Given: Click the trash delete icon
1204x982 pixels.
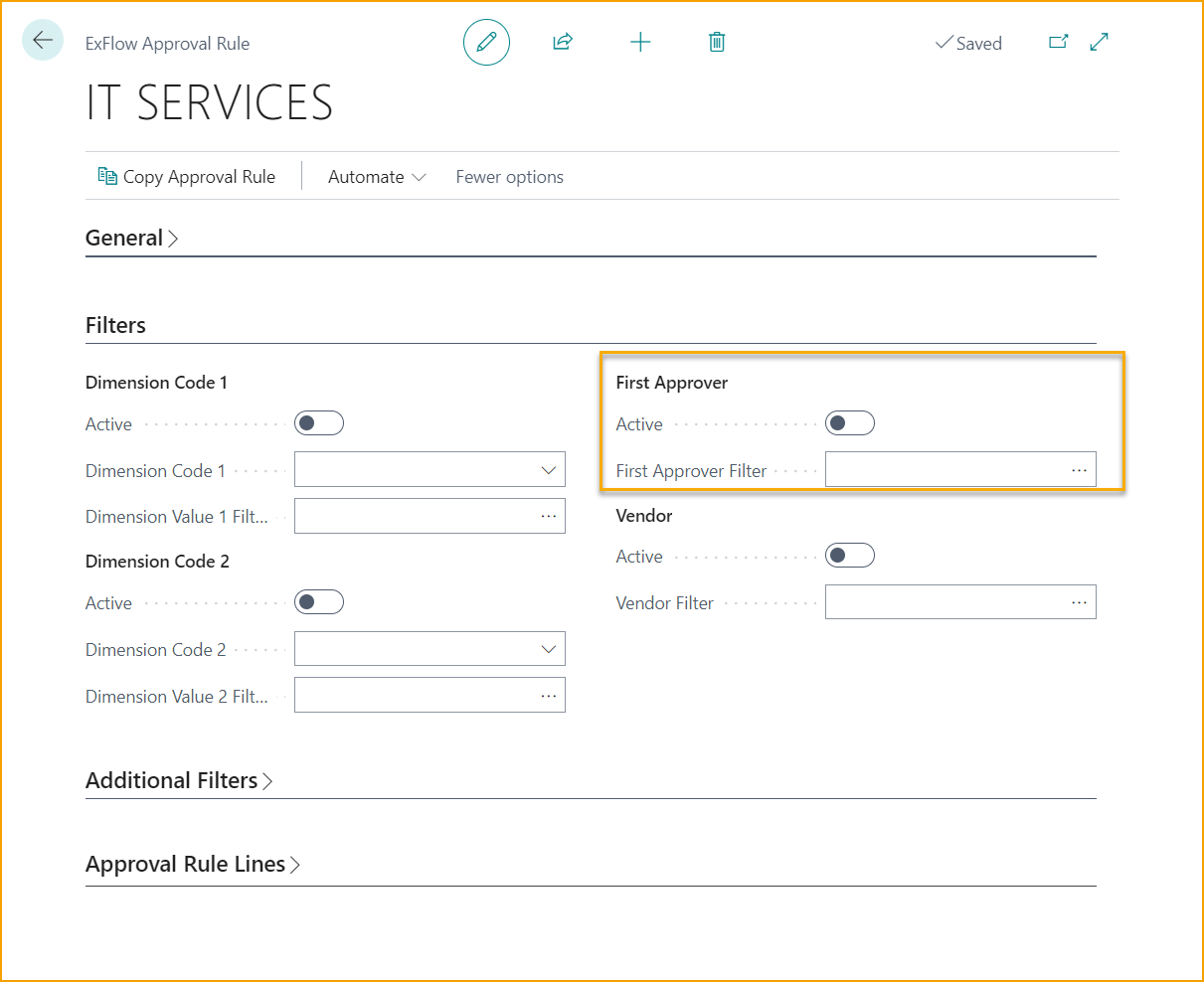Looking at the screenshot, I should (x=717, y=42).
